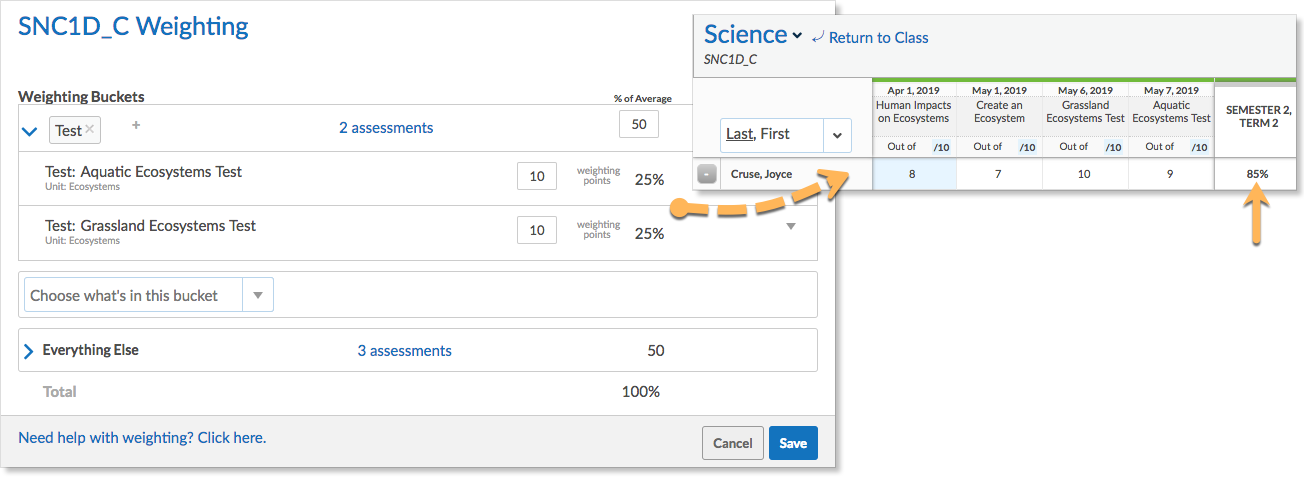
Task: Open the Need help with weighting link
Action: pos(142,438)
